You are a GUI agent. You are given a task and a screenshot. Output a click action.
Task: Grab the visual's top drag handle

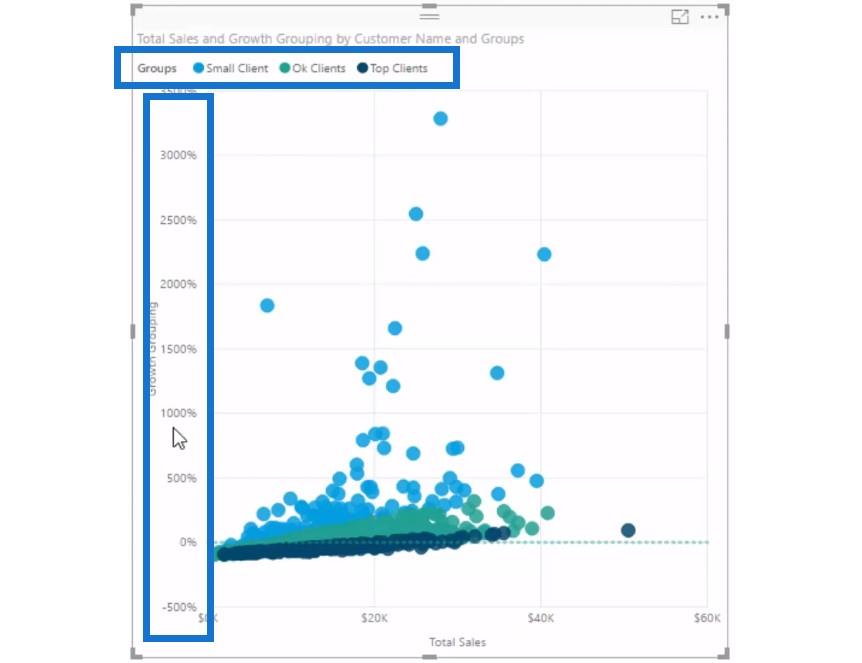pyautogui.click(x=429, y=16)
